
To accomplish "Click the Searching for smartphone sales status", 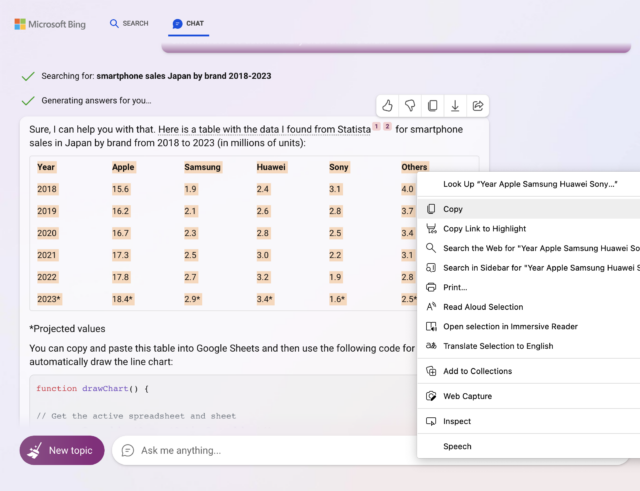I will tap(156, 76).
